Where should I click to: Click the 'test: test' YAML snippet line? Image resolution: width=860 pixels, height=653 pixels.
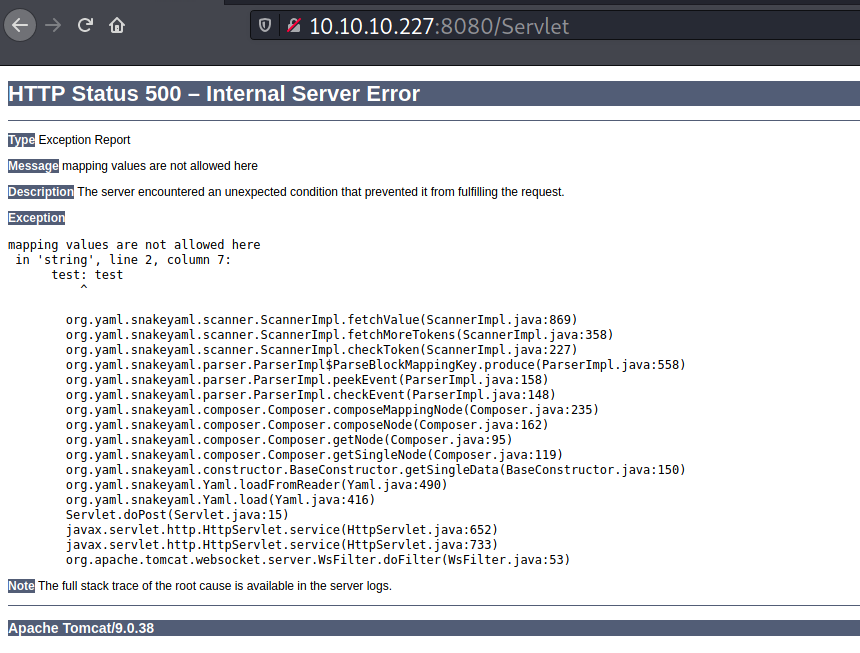coord(87,275)
